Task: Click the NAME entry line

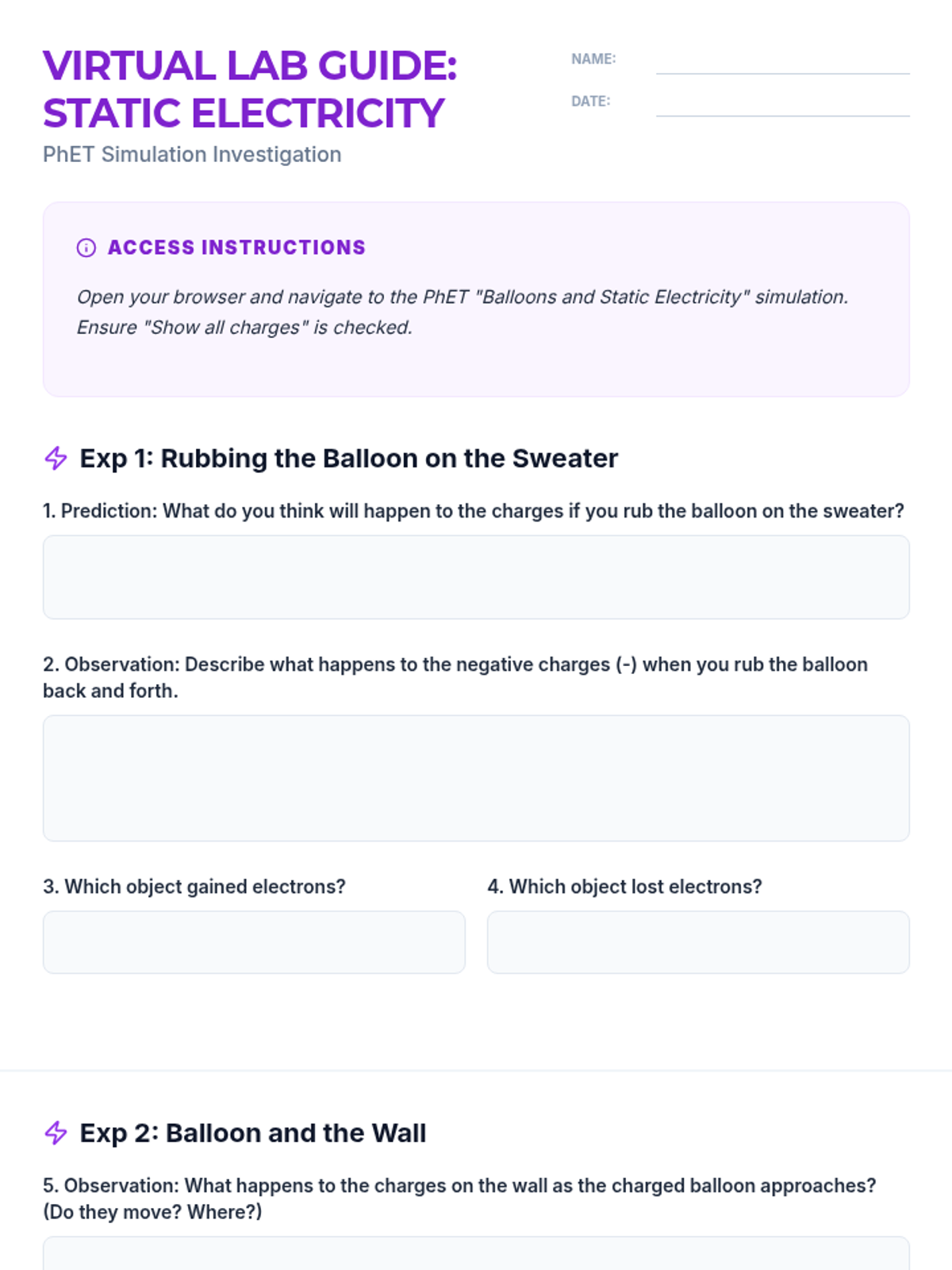Action: 782,62
